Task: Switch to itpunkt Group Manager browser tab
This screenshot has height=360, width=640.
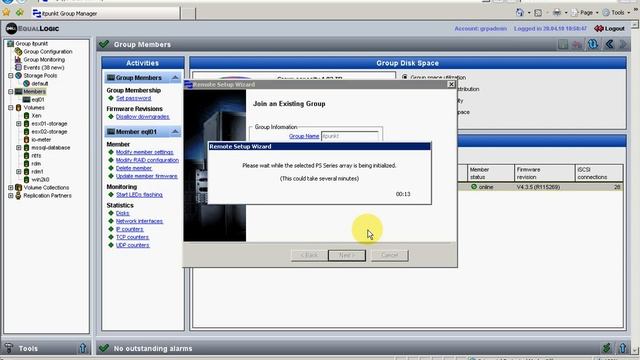Action: click(105, 13)
